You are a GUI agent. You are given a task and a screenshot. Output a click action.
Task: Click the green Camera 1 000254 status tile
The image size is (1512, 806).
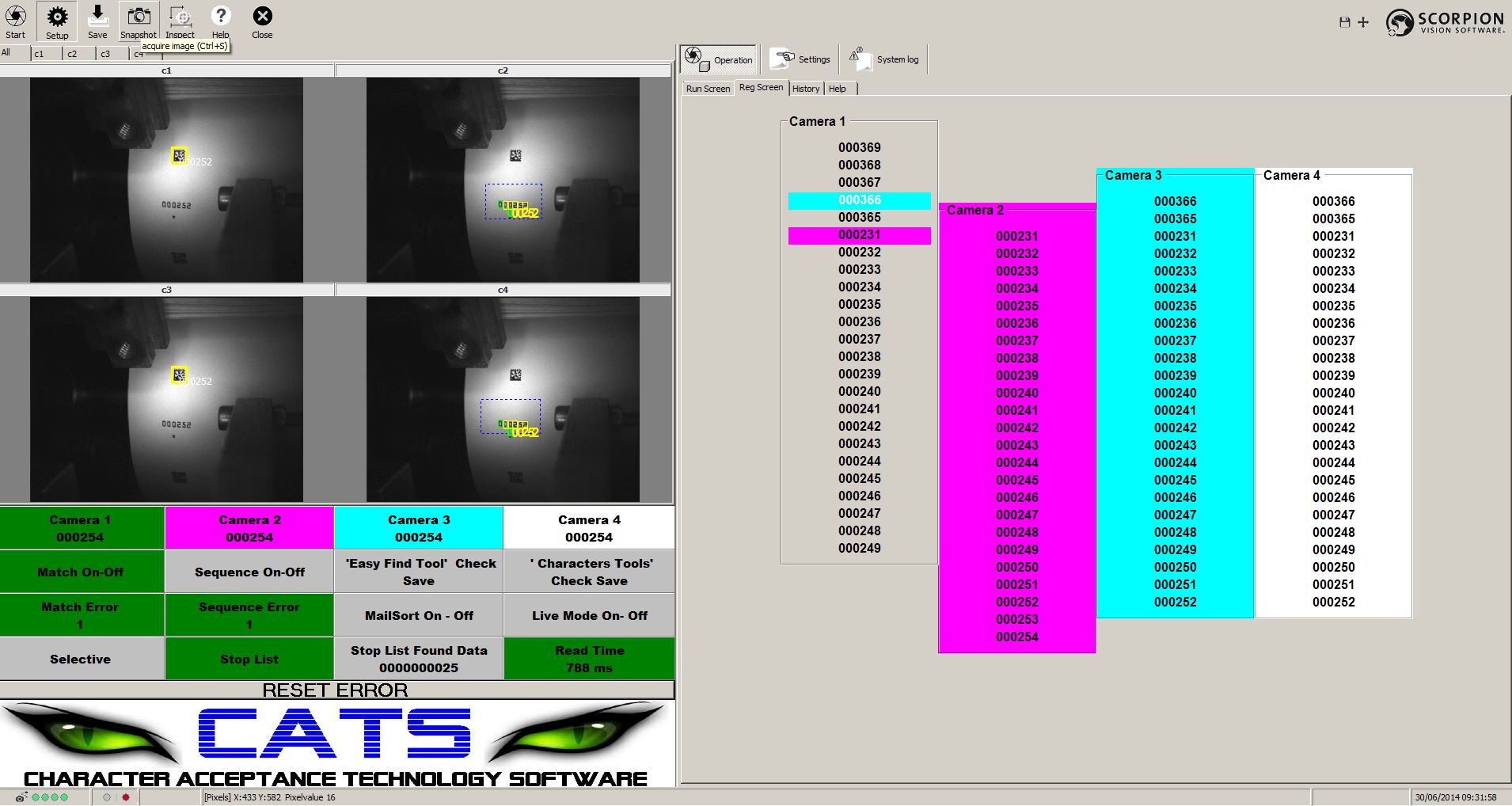(x=81, y=528)
